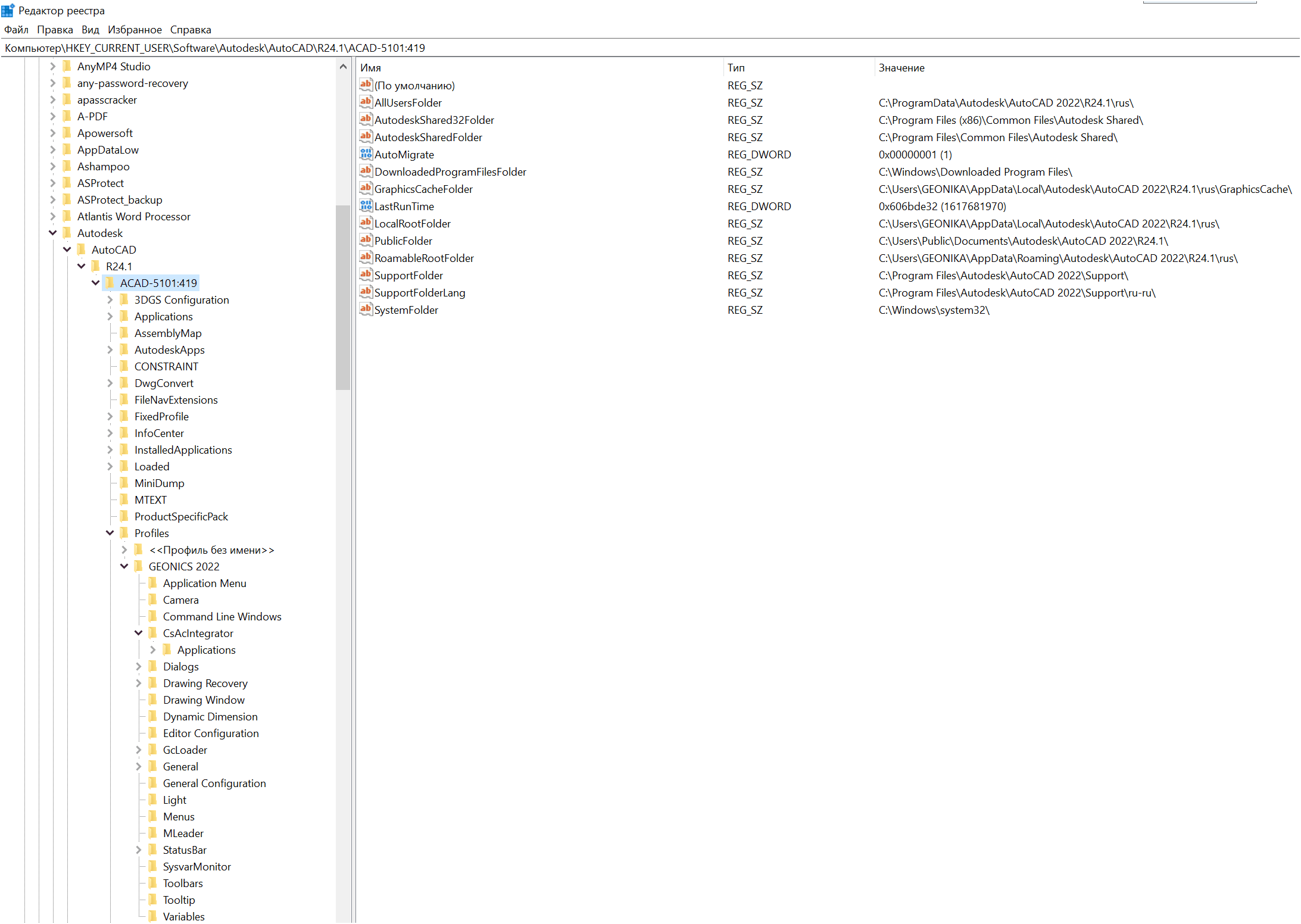Click the AutoMigrate DWORD value icon
1301x924 pixels.
(366, 154)
